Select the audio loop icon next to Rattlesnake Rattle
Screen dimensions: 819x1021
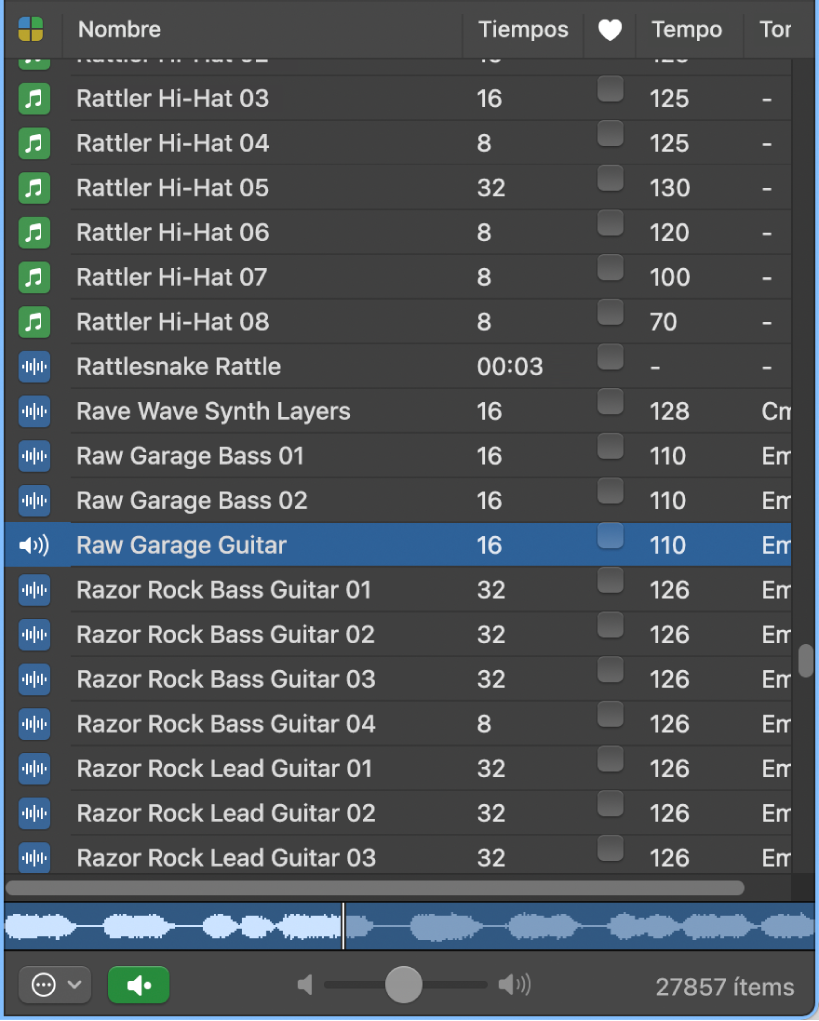click(x=34, y=367)
